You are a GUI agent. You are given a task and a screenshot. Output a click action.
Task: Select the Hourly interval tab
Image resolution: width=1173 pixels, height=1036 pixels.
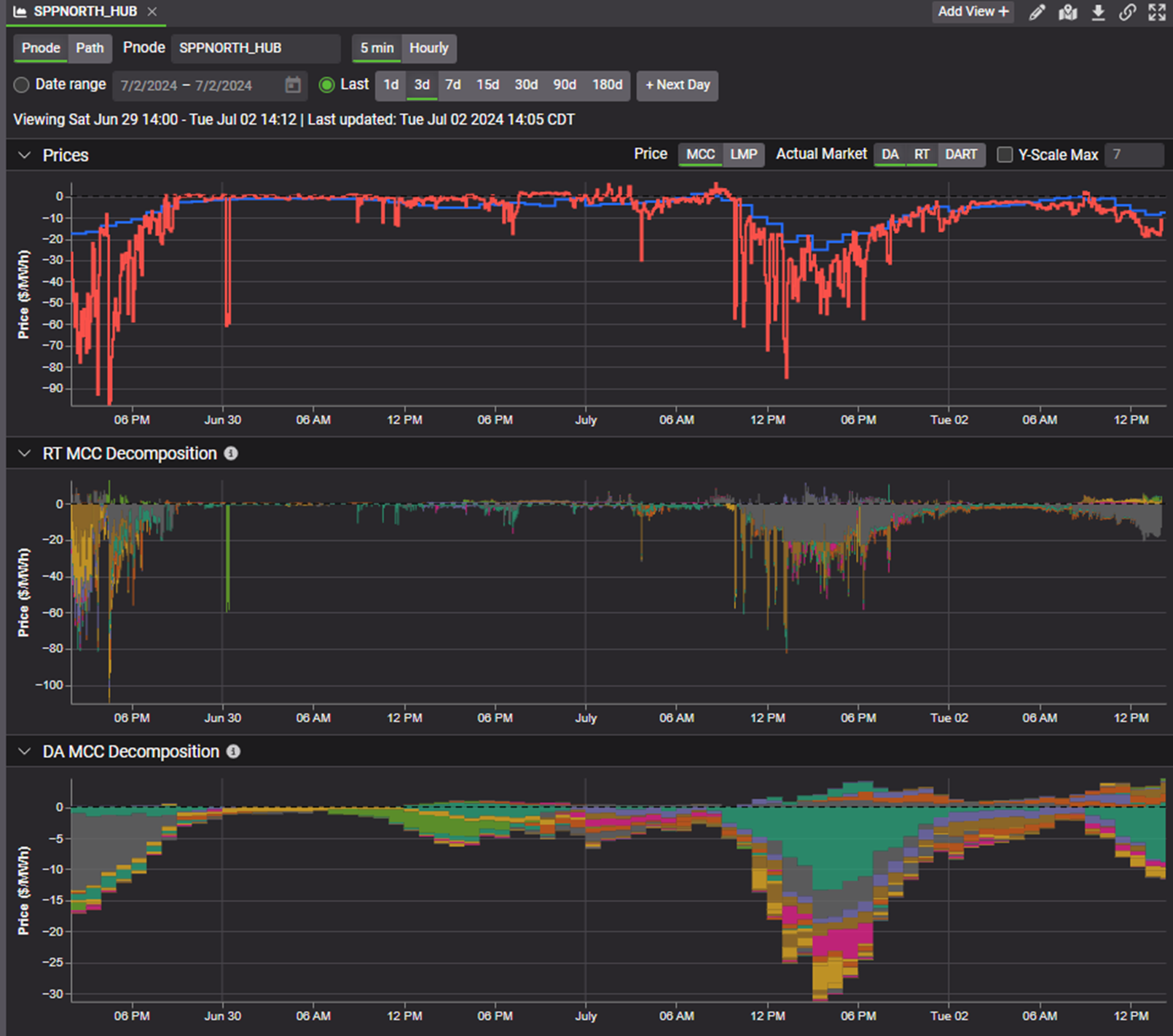coord(428,48)
